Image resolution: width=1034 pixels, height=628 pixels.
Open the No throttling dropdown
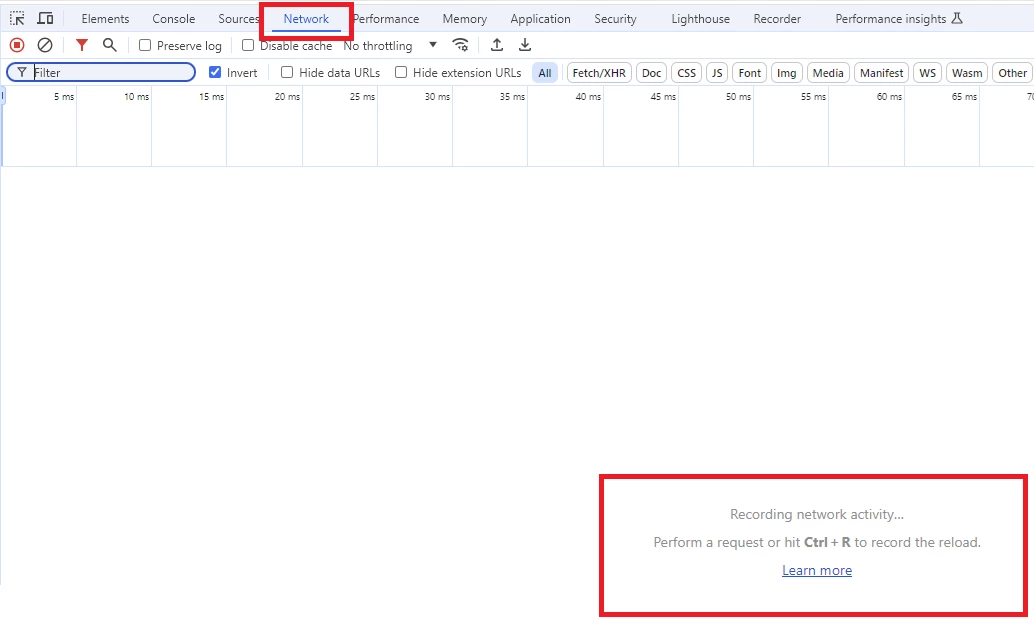[x=390, y=46]
